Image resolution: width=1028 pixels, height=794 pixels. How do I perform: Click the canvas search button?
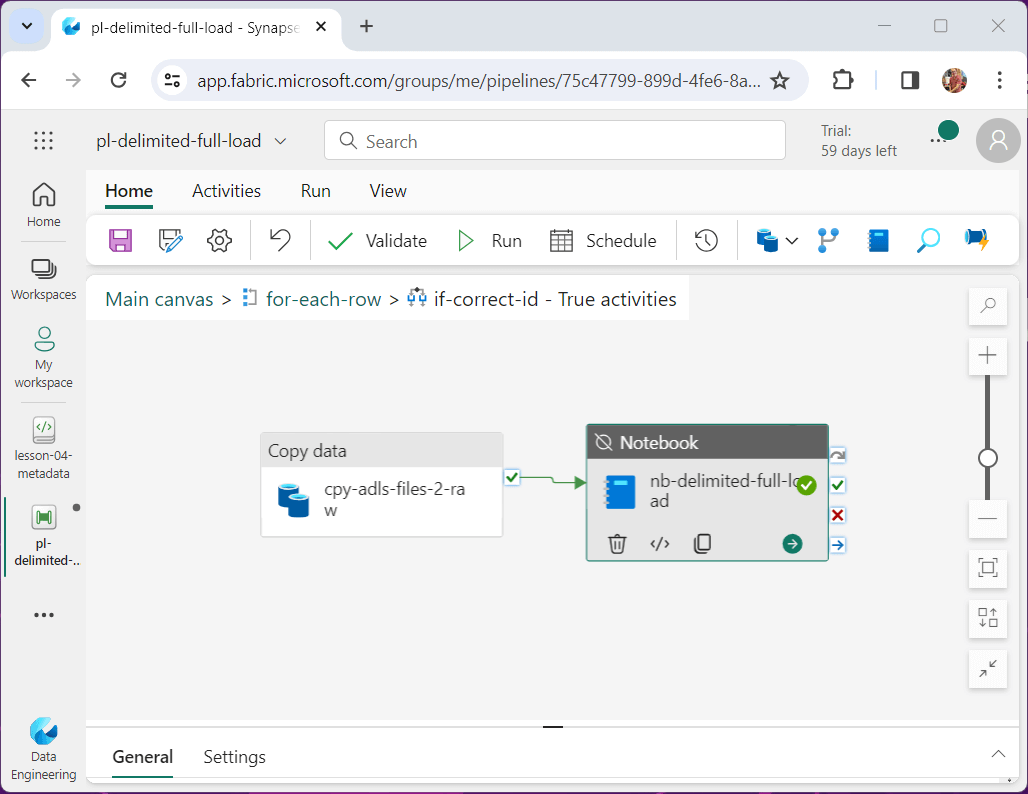(x=987, y=306)
